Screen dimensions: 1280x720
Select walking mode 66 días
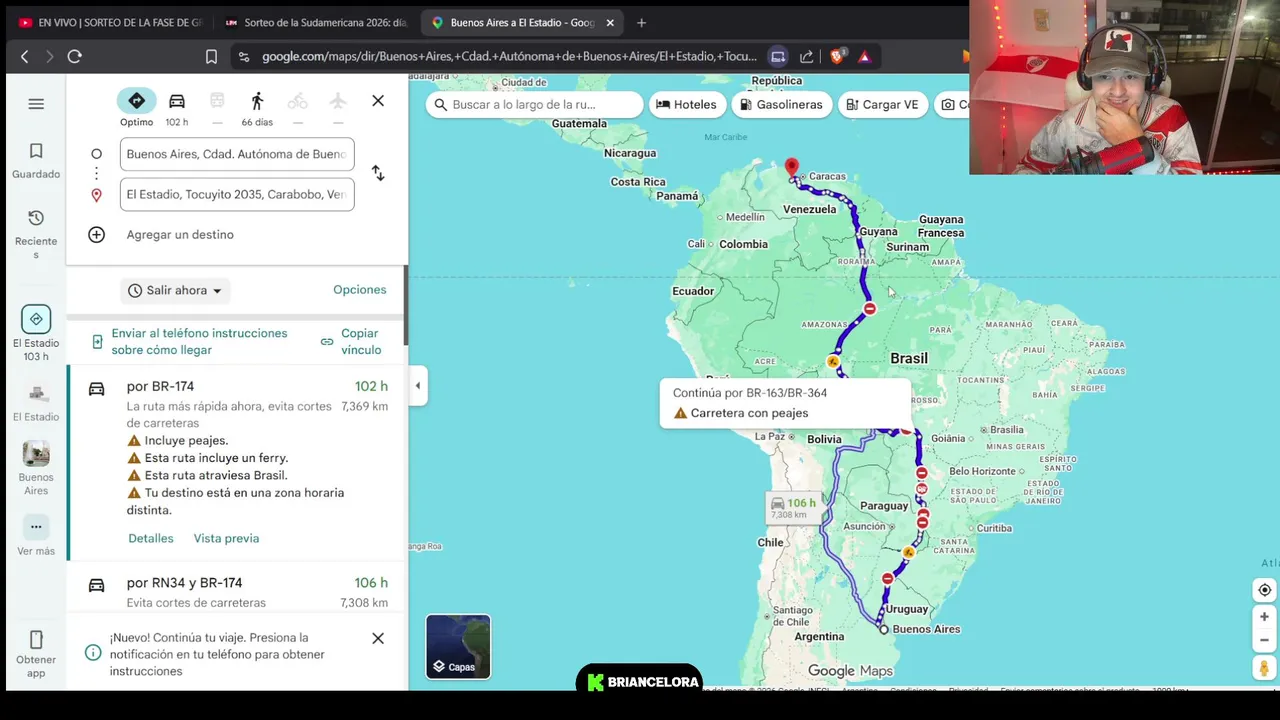pos(257,107)
